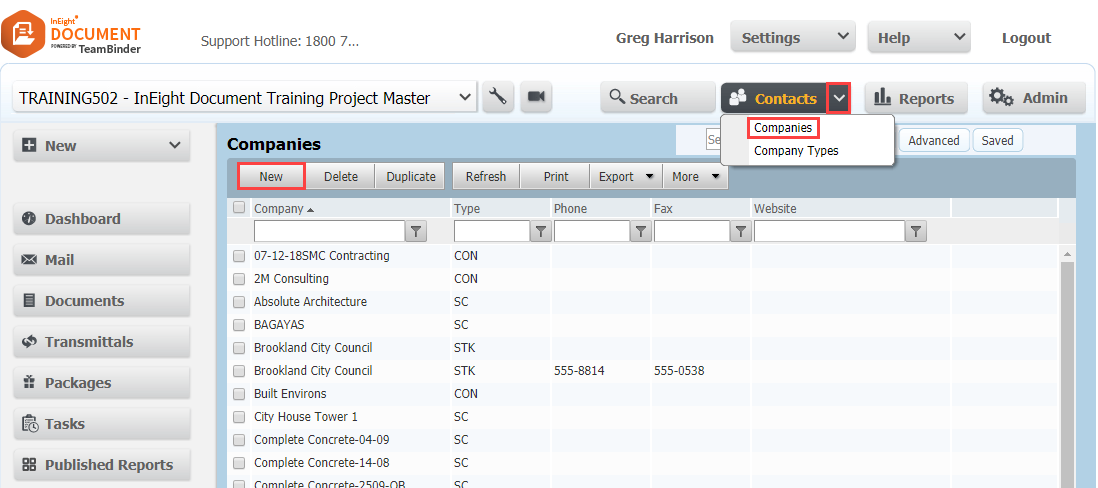Open the project selector dropdown
1098x488 pixels.
click(464, 97)
